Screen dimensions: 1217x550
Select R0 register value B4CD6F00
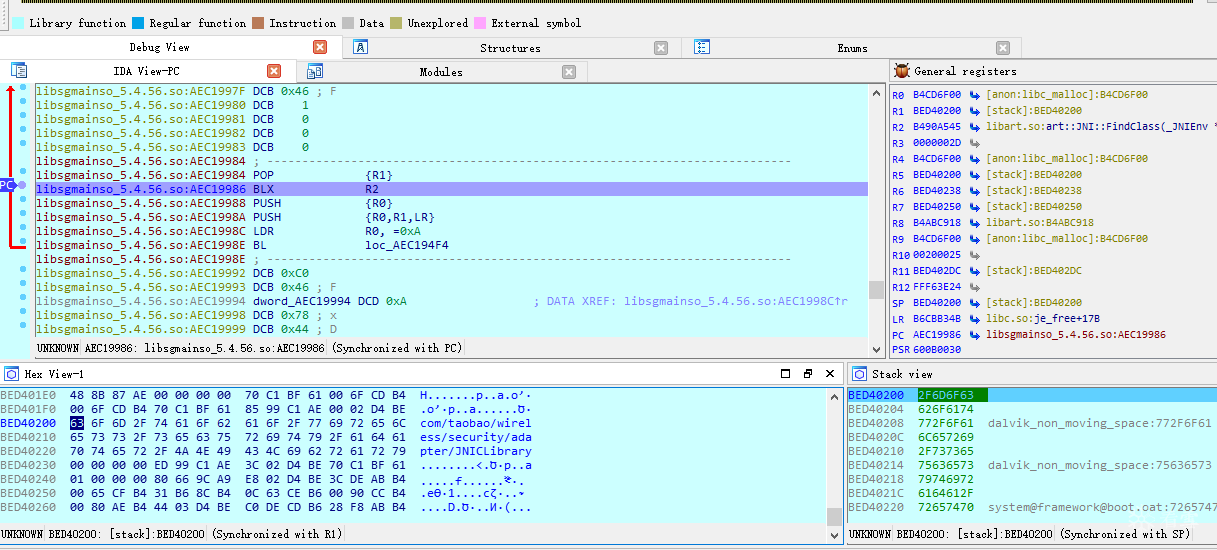point(937,95)
